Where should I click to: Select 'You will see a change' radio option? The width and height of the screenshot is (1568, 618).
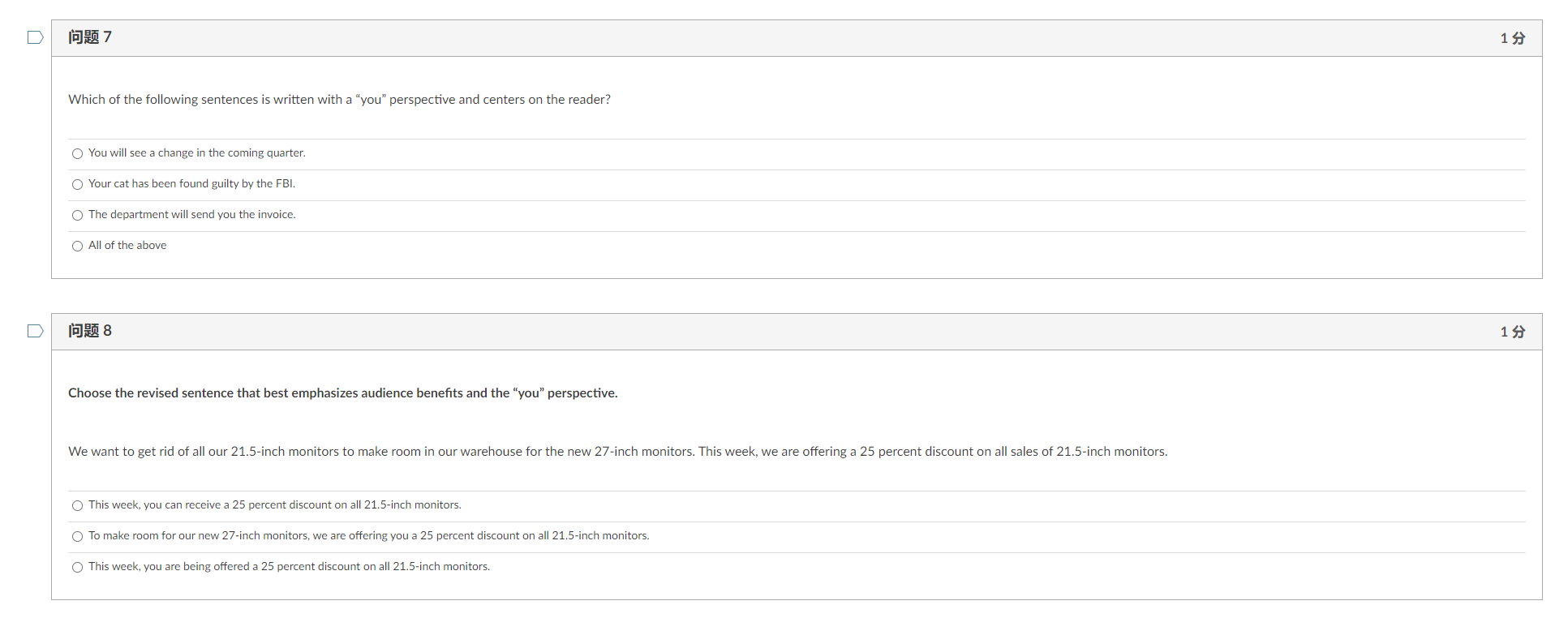78,153
